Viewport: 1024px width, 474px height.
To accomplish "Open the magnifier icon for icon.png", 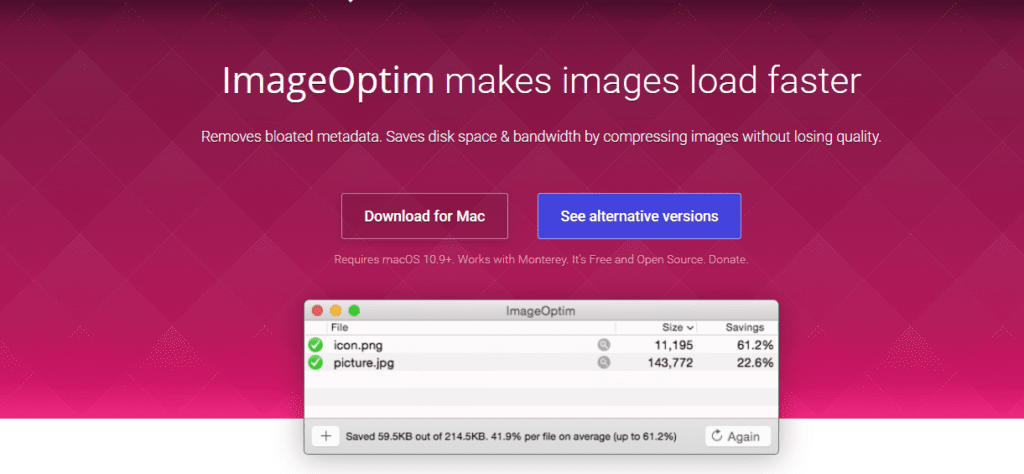I will tap(603, 345).
